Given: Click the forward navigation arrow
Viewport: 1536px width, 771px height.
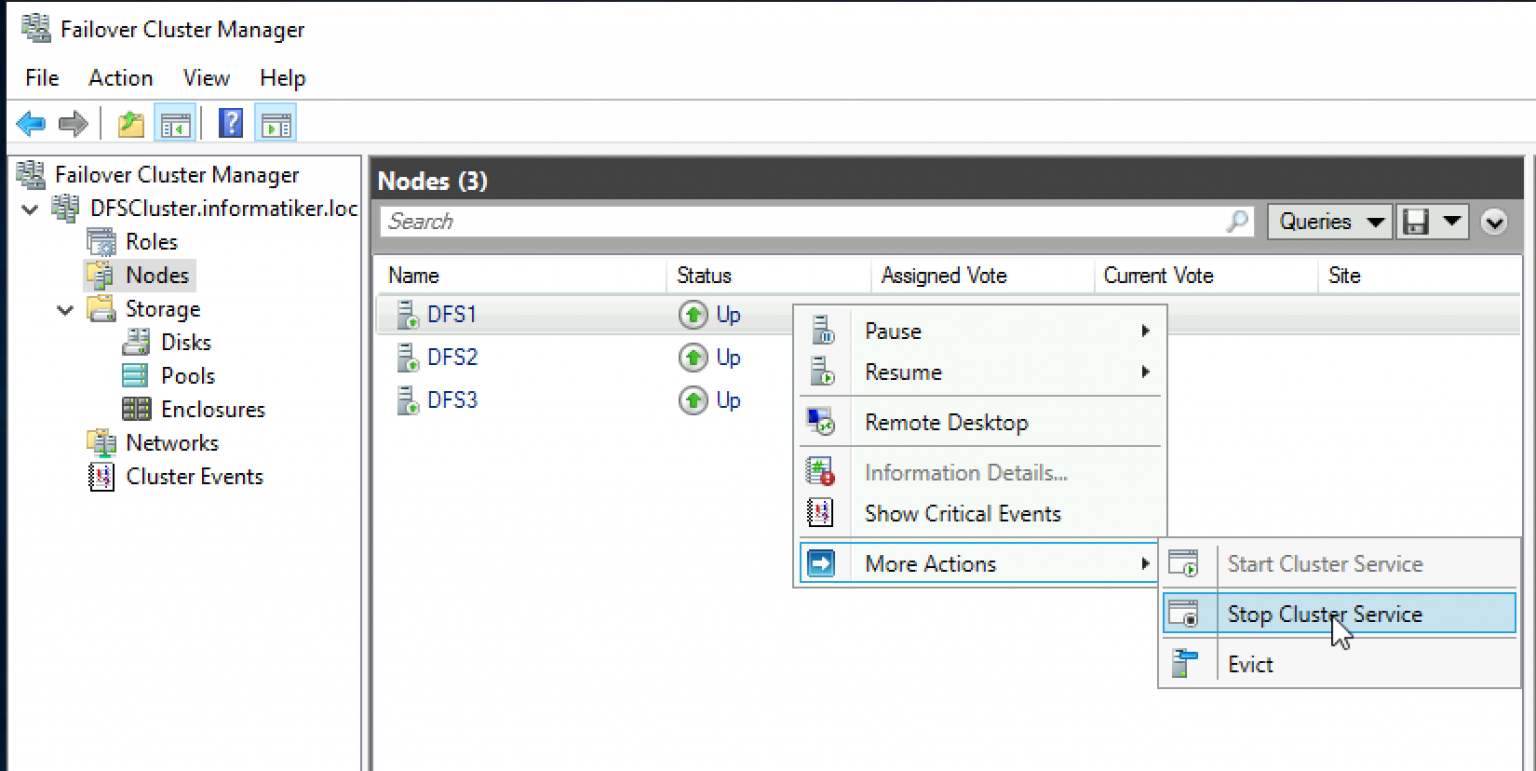Looking at the screenshot, I should [71, 123].
